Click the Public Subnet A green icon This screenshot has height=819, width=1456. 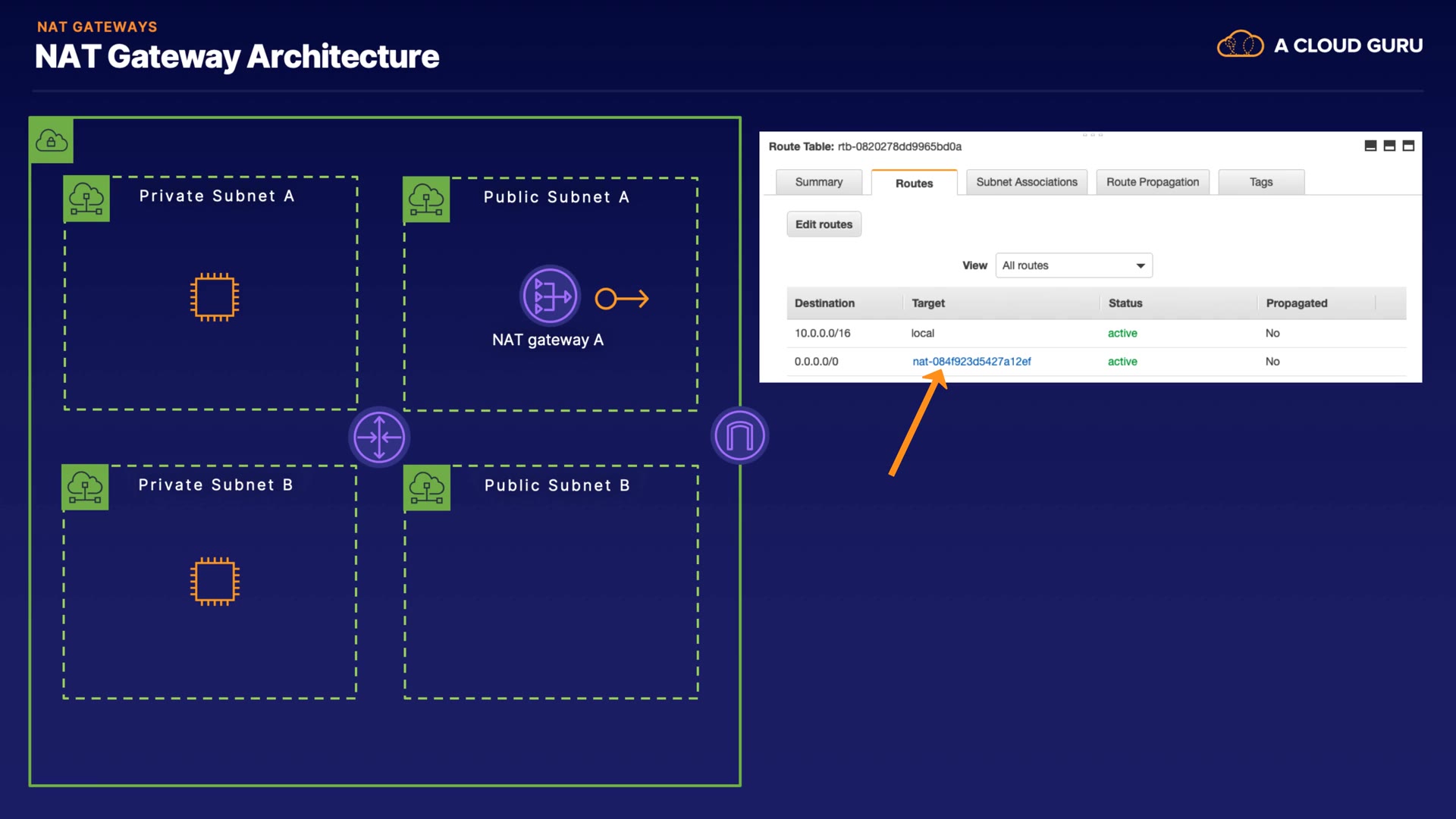point(426,199)
